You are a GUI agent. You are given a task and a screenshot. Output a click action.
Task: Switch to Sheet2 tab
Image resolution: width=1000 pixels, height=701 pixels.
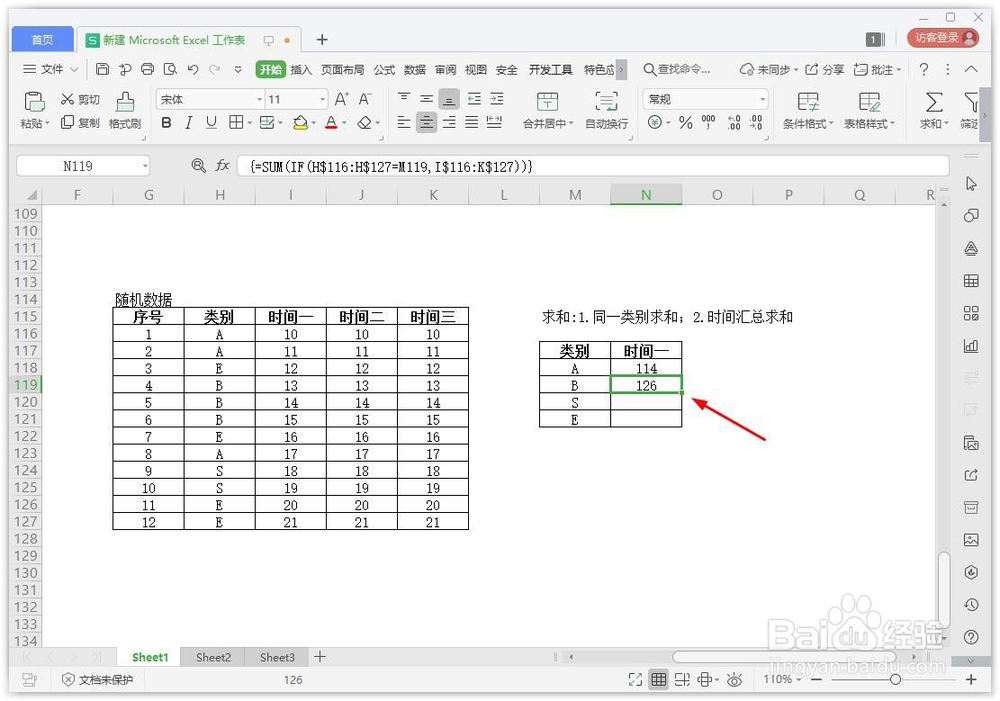coord(213,657)
